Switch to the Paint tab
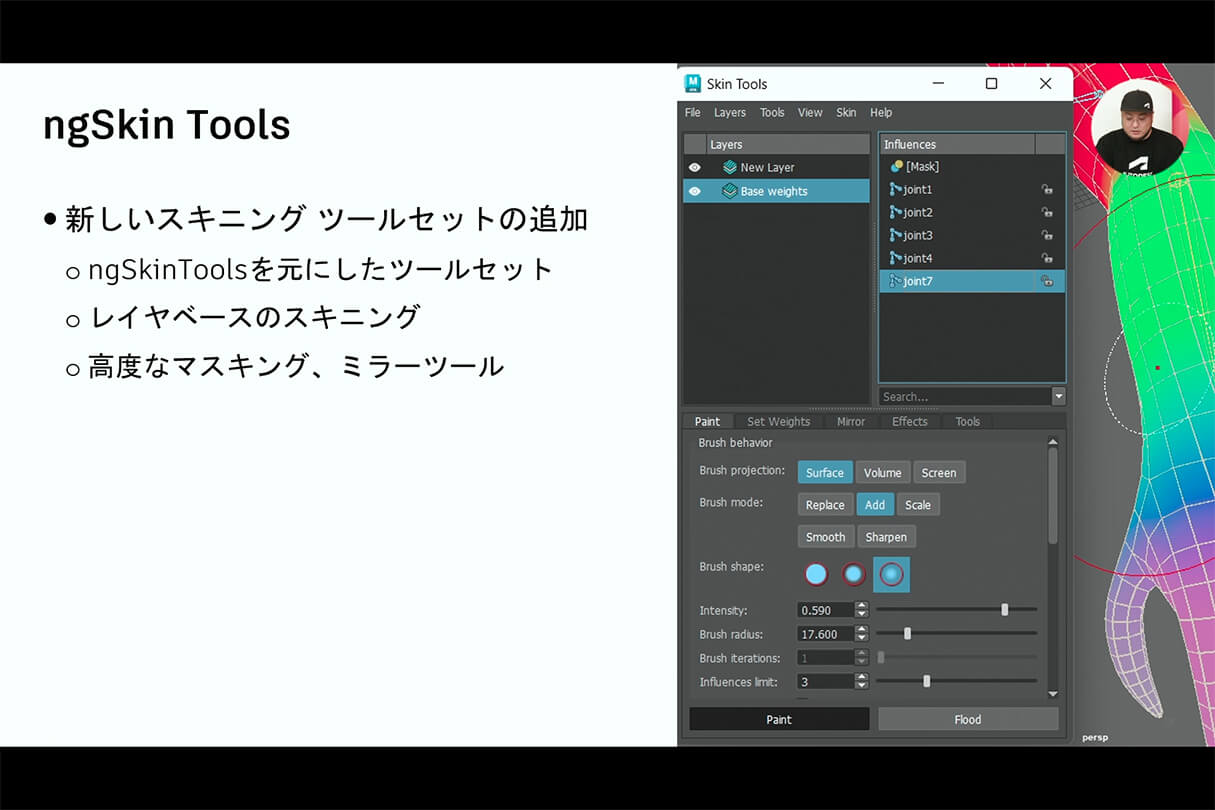Image resolution: width=1215 pixels, height=810 pixels. [x=708, y=422]
